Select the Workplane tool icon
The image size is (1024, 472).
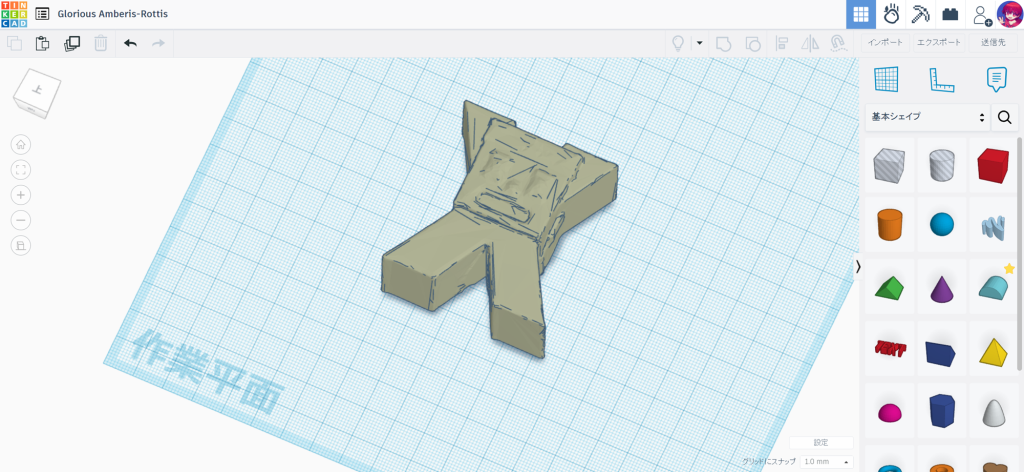(886, 80)
